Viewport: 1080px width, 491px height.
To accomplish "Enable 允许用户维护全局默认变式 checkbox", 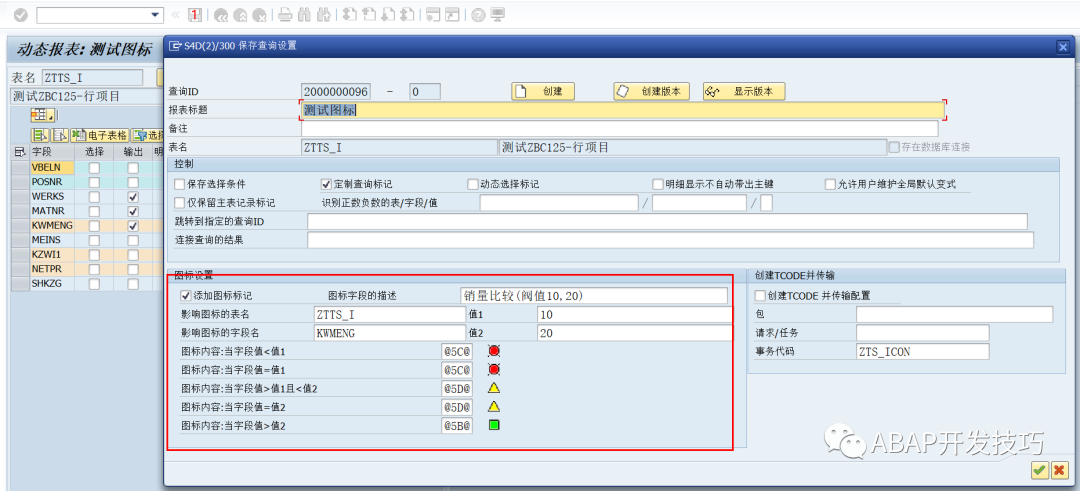I will click(x=830, y=185).
